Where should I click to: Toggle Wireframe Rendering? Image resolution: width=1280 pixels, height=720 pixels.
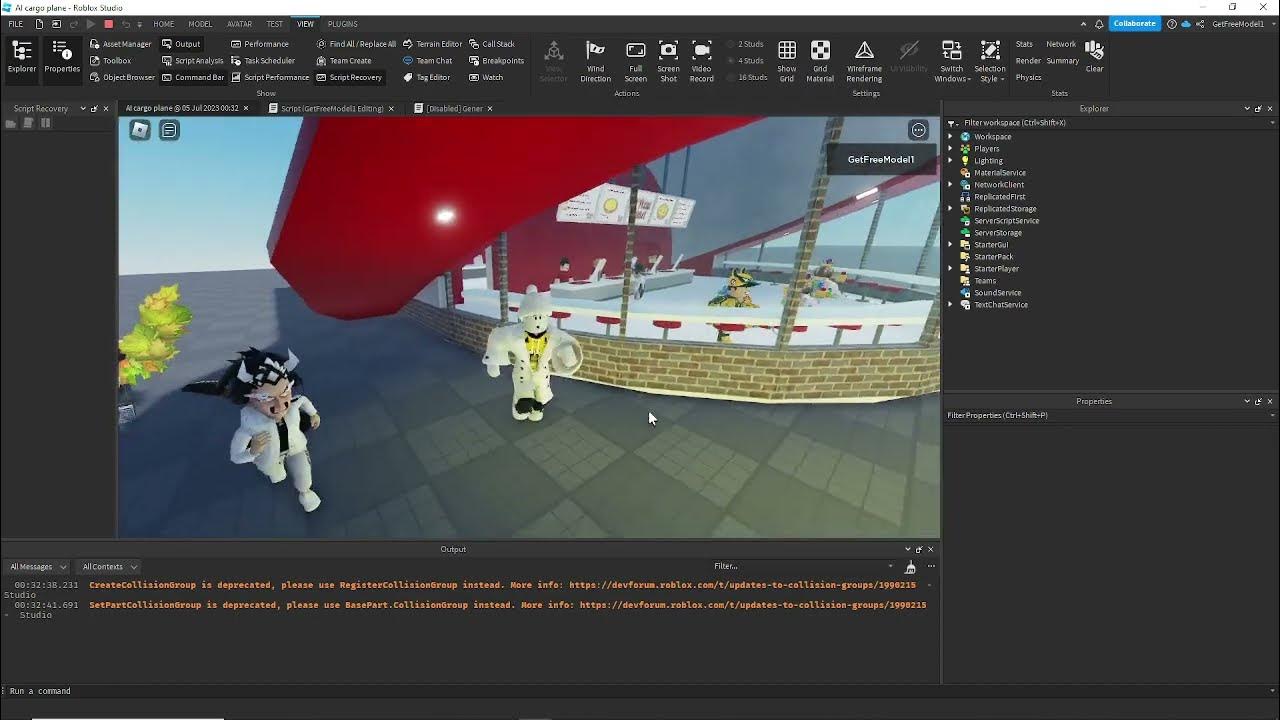(864, 61)
